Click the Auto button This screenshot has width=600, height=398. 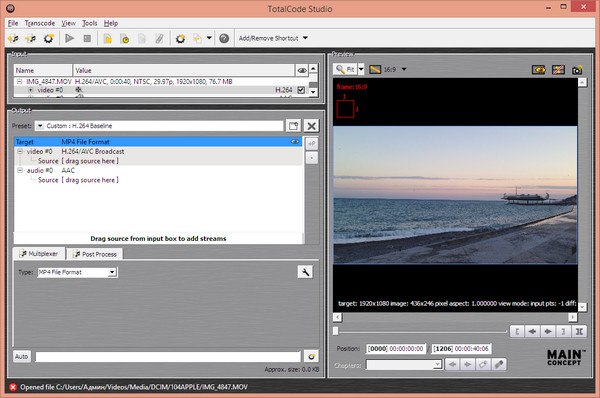21,357
